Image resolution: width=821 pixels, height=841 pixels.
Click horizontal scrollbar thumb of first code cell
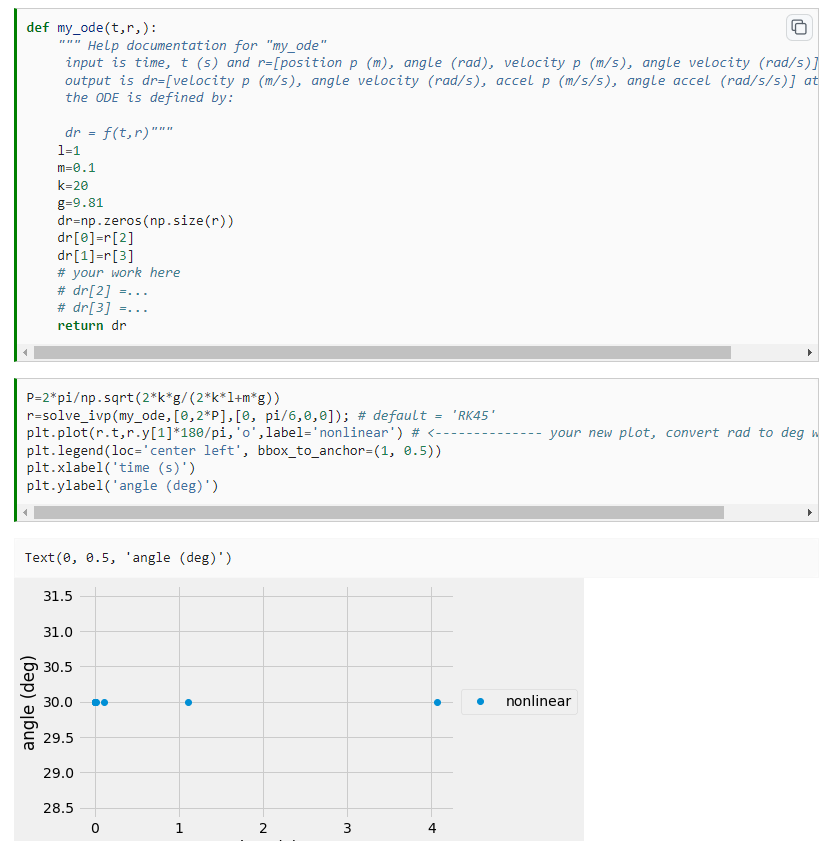click(382, 353)
